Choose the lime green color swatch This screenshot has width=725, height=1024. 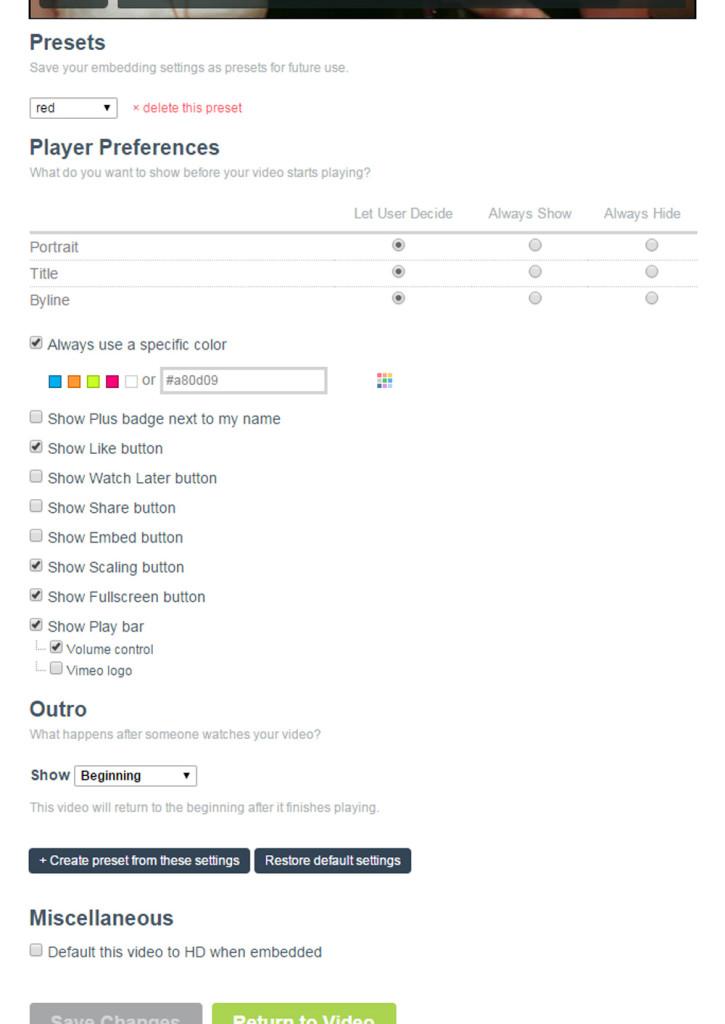coord(93,381)
